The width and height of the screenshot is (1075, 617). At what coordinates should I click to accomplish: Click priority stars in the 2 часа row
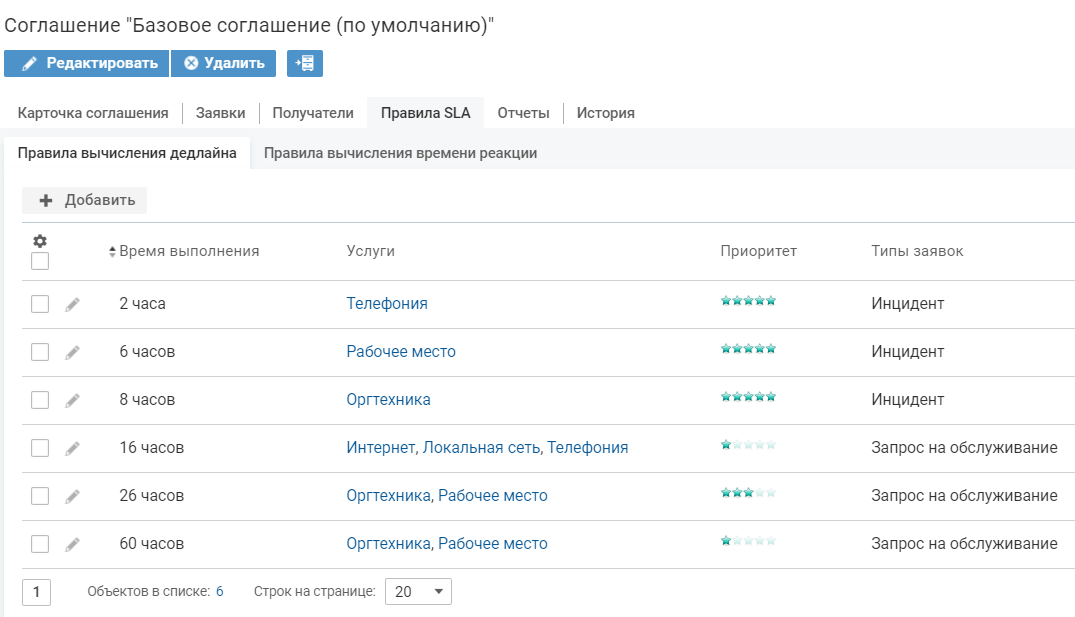pos(748,300)
